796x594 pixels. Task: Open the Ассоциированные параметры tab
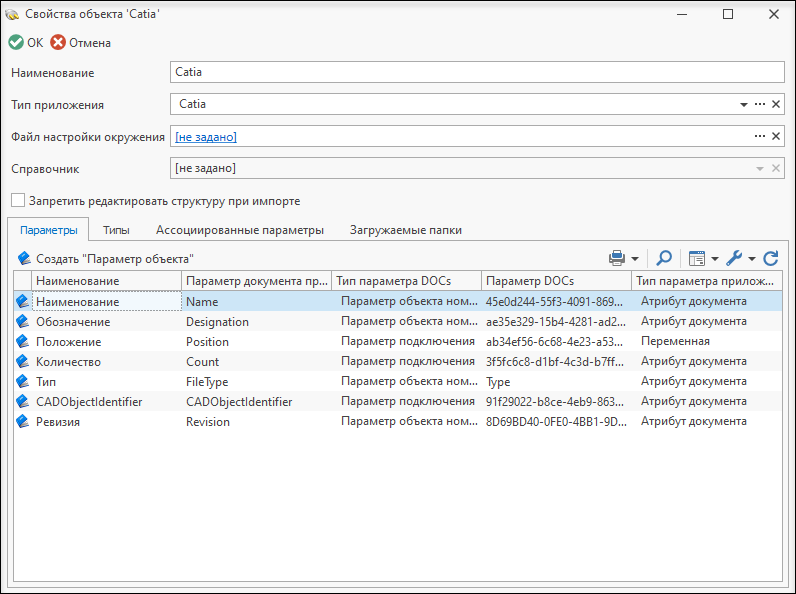[240, 230]
